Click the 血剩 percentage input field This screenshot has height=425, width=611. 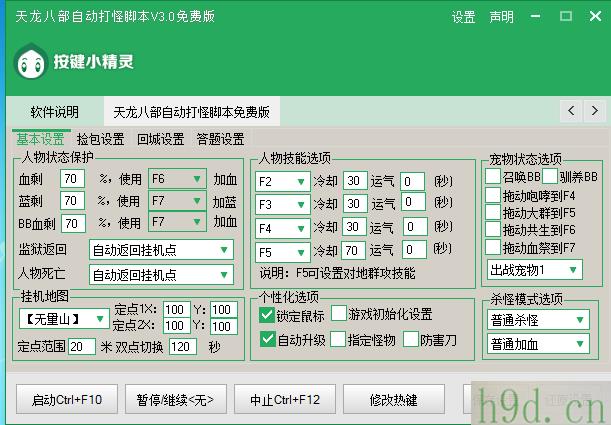coord(72,179)
